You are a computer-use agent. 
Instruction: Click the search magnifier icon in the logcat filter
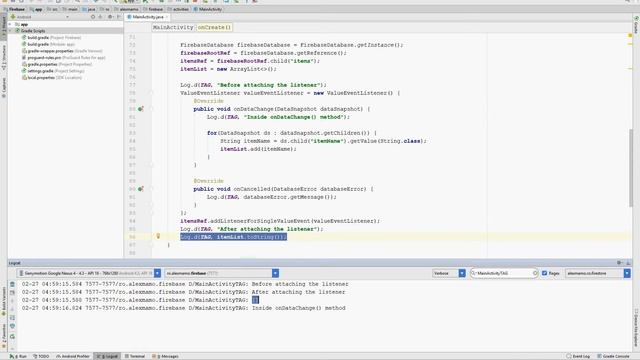tap(473, 273)
